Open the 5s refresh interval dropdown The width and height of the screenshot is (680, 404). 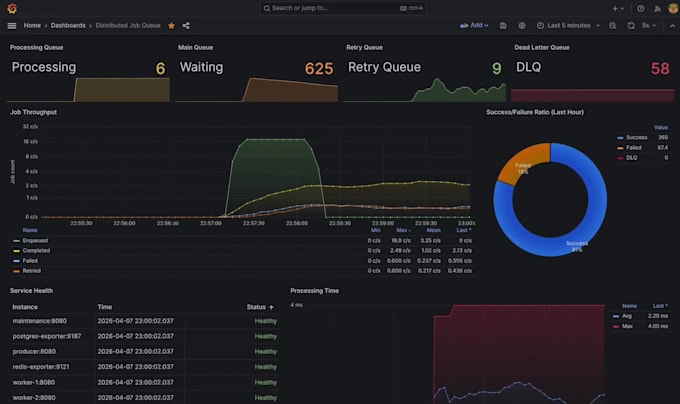(x=649, y=26)
